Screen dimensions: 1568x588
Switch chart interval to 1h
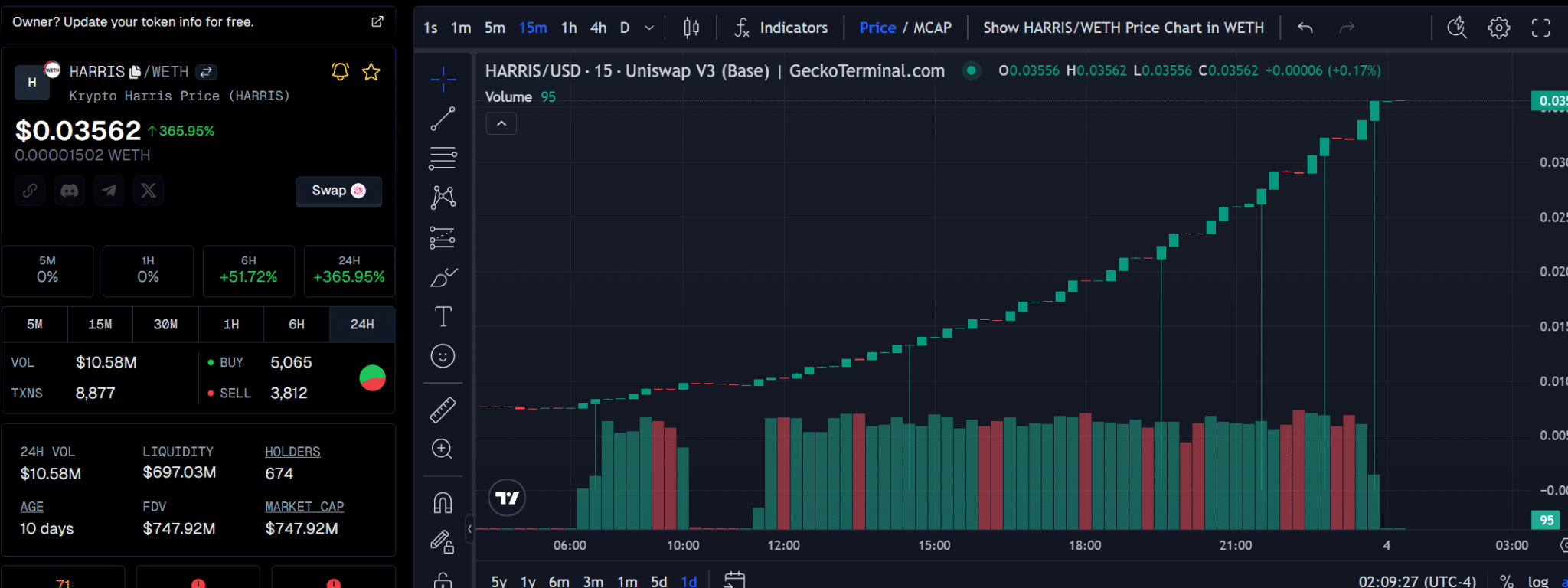(569, 28)
